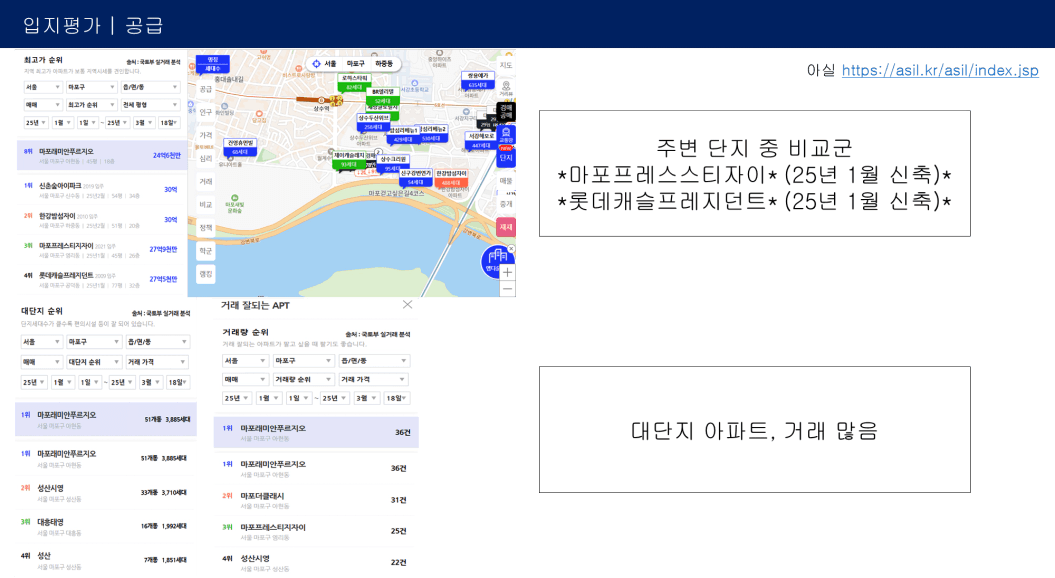Screen dimensions: 1055x578
Task: Open the 학군 tab on map sidebar
Action: click(x=206, y=251)
